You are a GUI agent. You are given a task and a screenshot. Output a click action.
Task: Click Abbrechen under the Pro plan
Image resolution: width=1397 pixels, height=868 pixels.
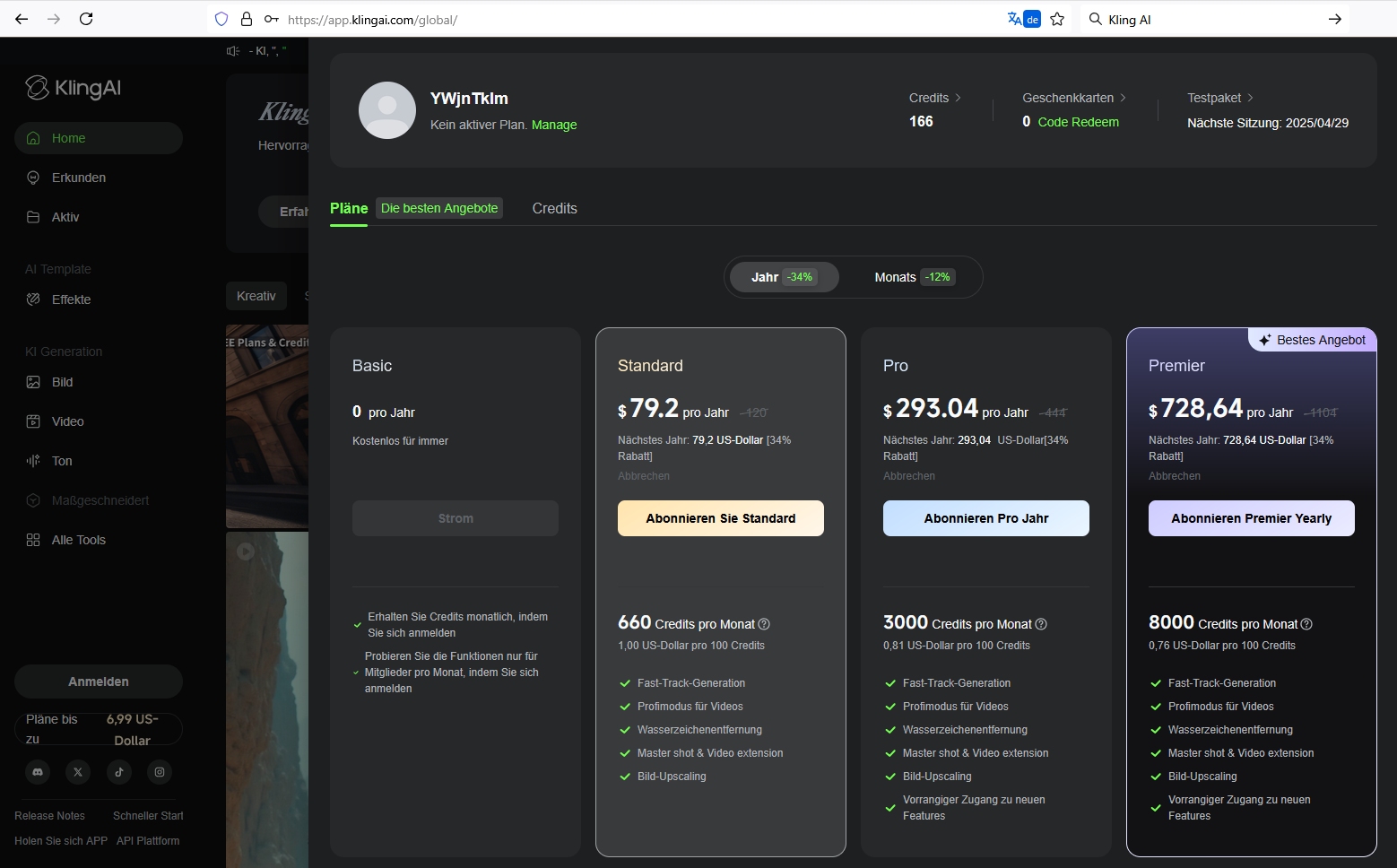coord(909,476)
